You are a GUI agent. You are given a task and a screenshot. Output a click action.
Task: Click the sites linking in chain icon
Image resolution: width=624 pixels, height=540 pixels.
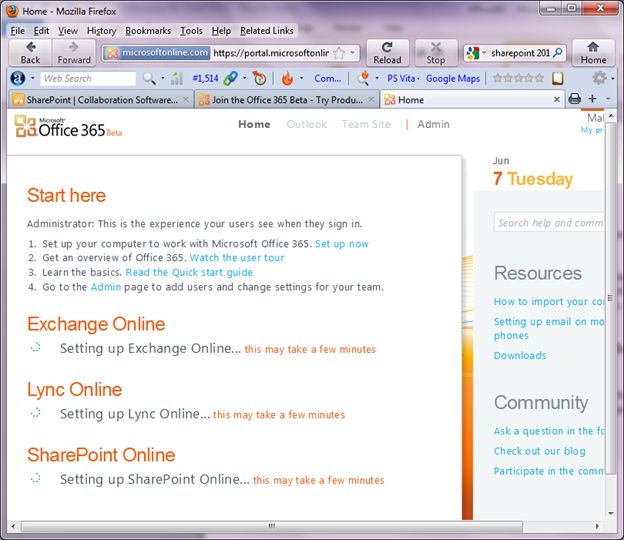click(230, 78)
